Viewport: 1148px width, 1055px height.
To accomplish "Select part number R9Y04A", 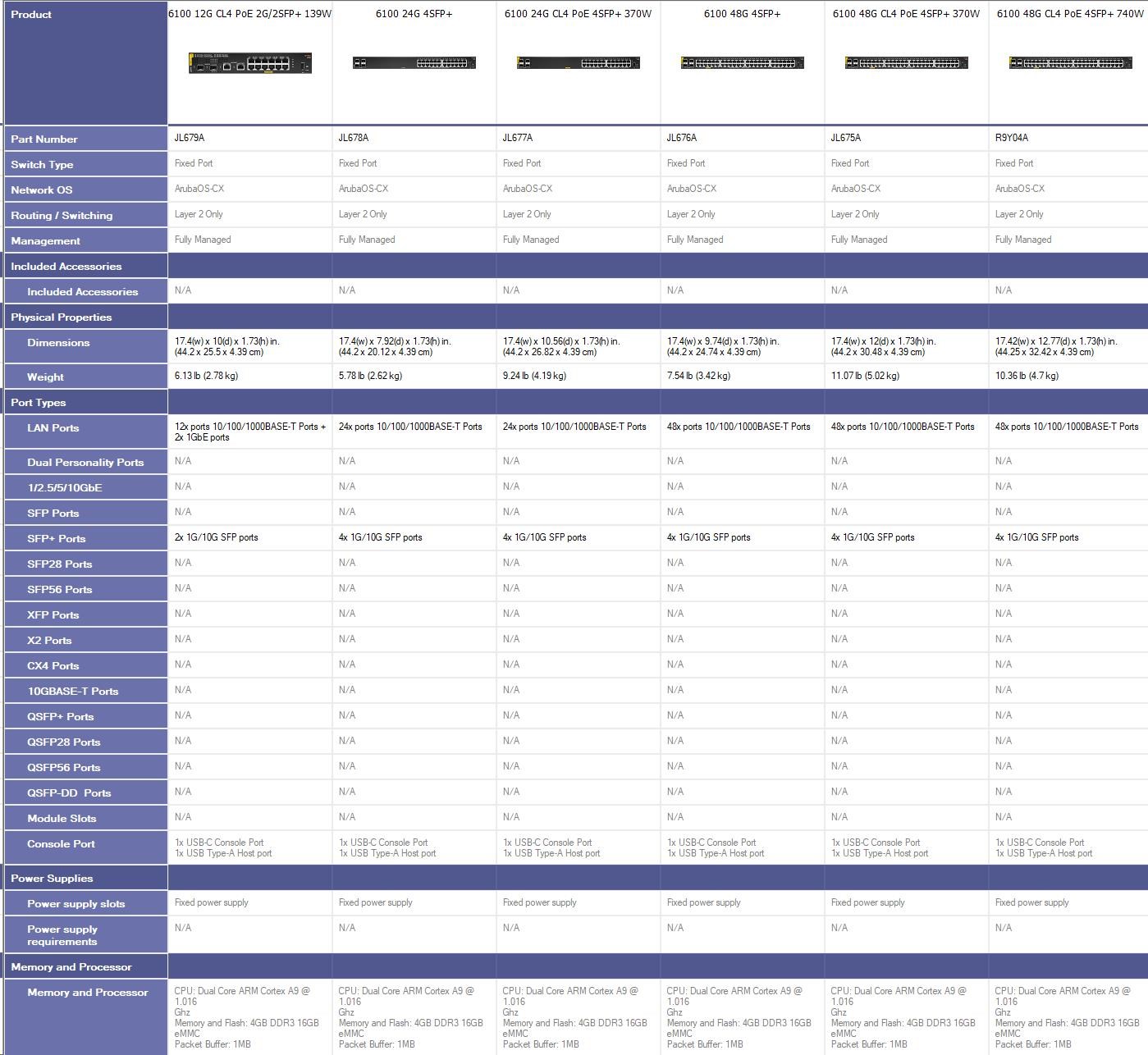I will (1011, 138).
